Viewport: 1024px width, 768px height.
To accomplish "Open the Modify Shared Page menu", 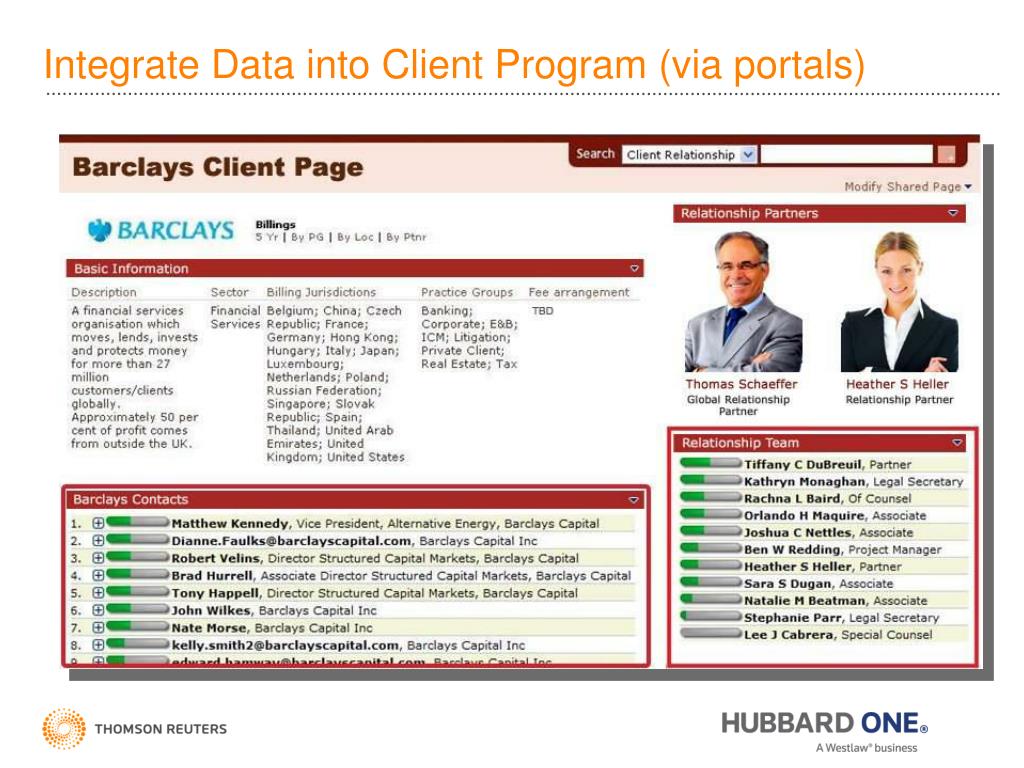I will point(908,187).
